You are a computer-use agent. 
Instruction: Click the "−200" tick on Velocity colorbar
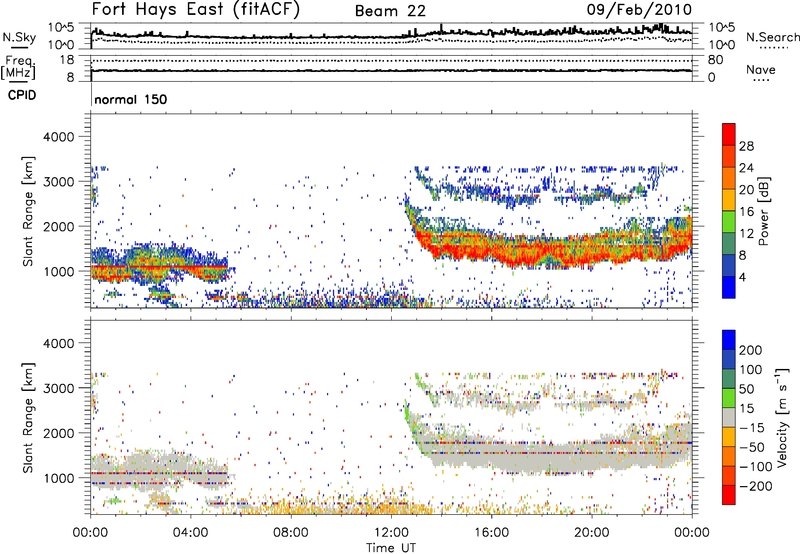[x=756, y=486]
